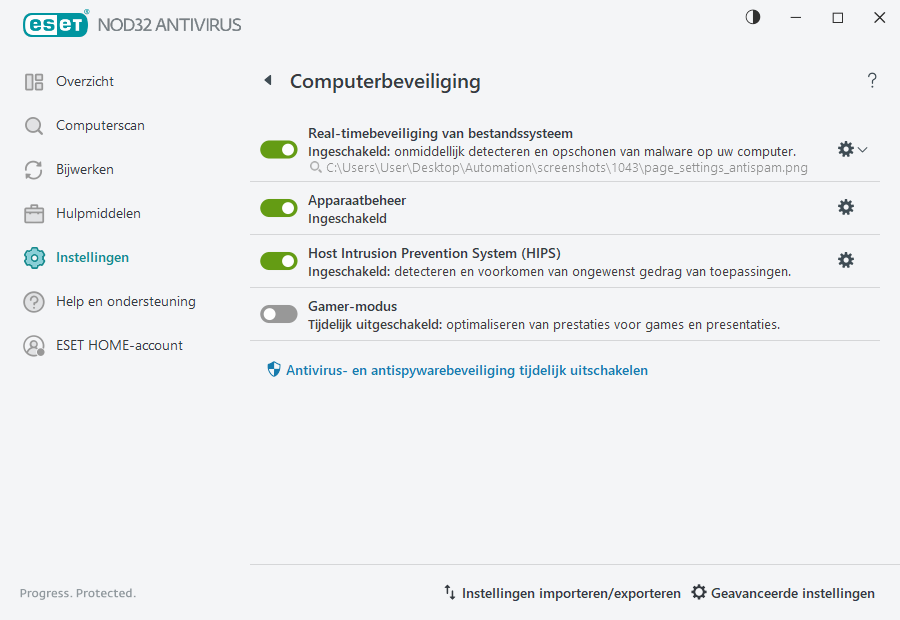Turn off Host Intrusion Prevention System
Image resolution: width=900 pixels, height=620 pixels.
tap(278, 260)
